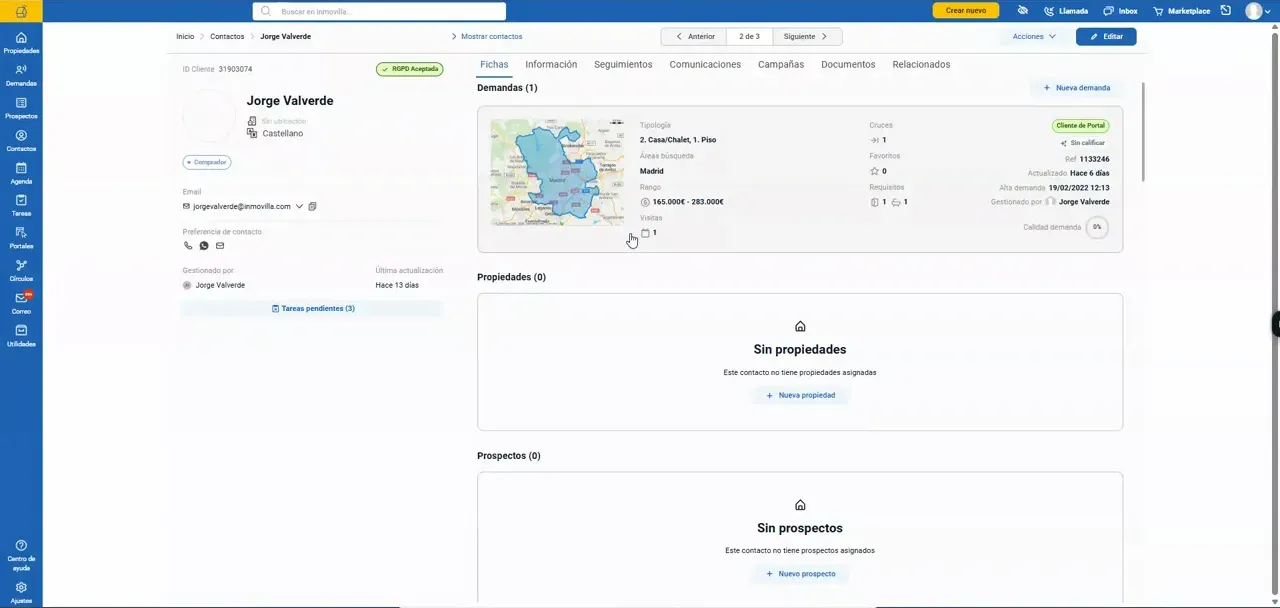Open Utilidades in the left sidebar
Image resolution: width=1280 pixels, height=608 pixels.
(x=21, y=336)
